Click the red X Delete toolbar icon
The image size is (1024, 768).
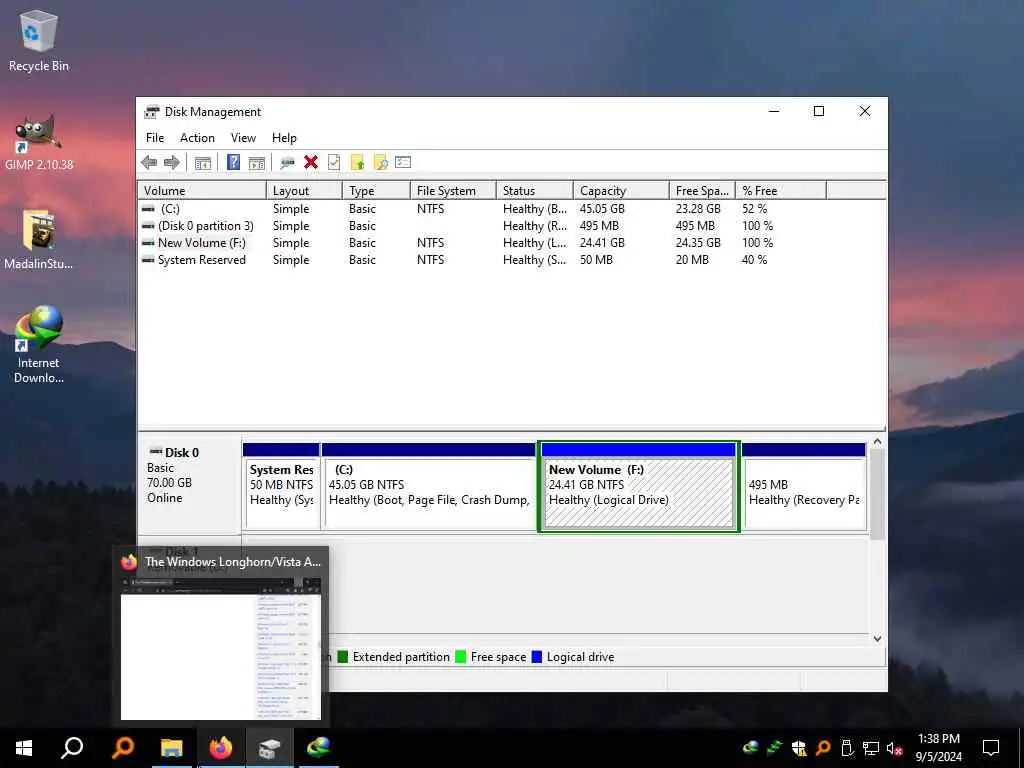[x=311, y=163]
